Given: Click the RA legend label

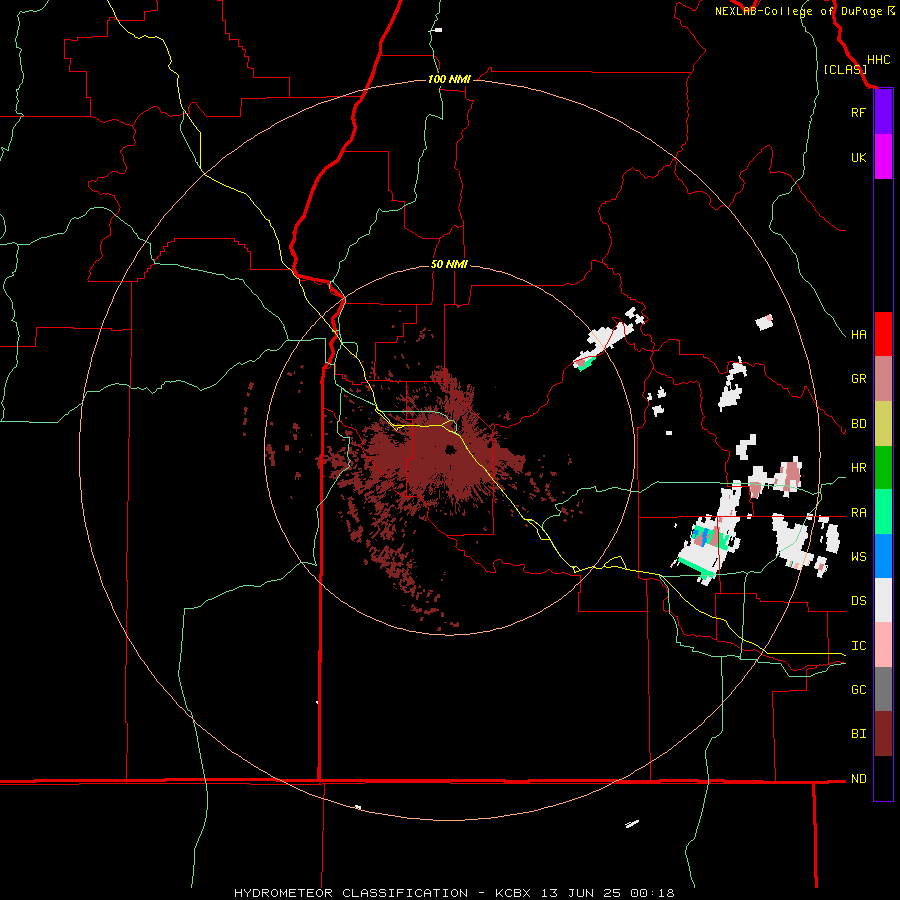Looking at the screenshot, I should click(x=858, y=513).
